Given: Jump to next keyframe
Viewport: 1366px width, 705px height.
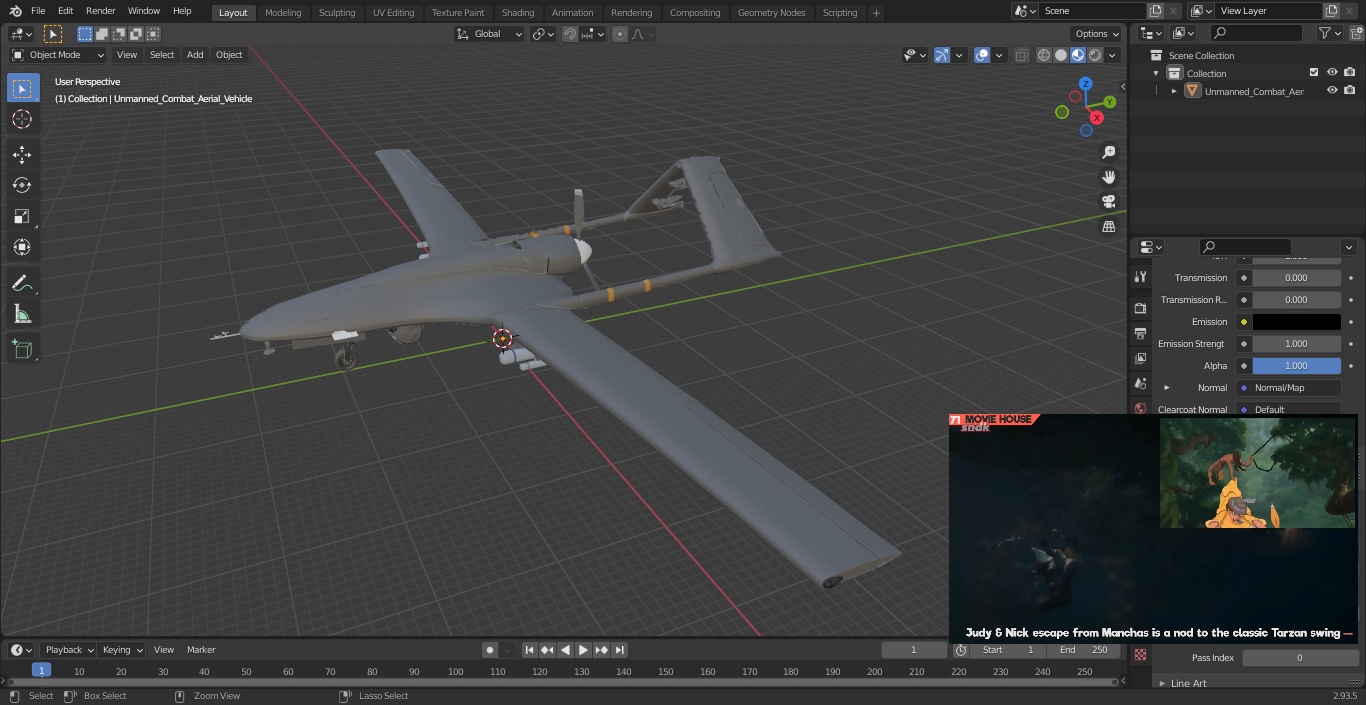Looking at the screenshot, I should pyautogui.click(x=602, y=650).
